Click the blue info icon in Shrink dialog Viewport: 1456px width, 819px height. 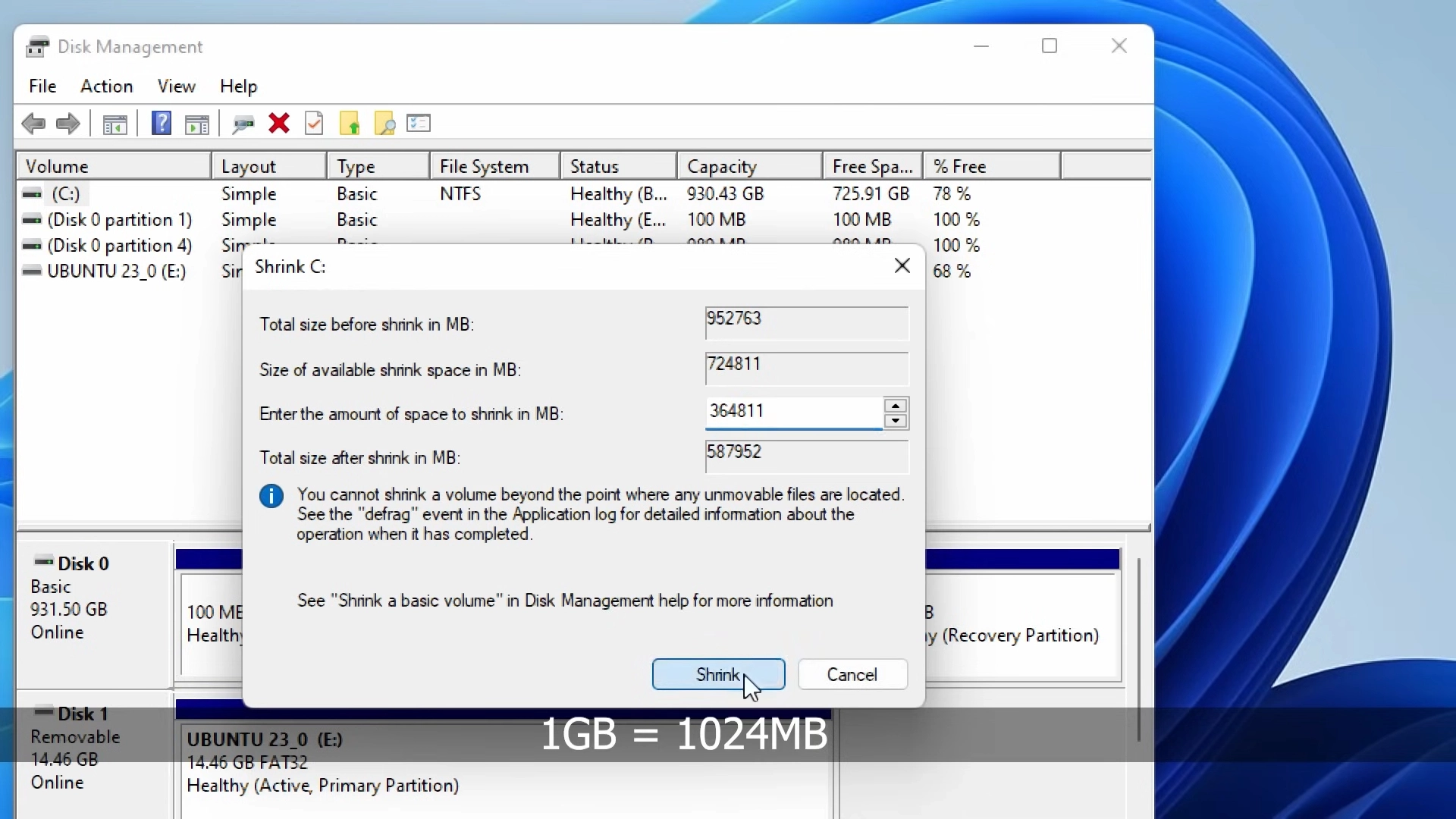pos(271,497)
